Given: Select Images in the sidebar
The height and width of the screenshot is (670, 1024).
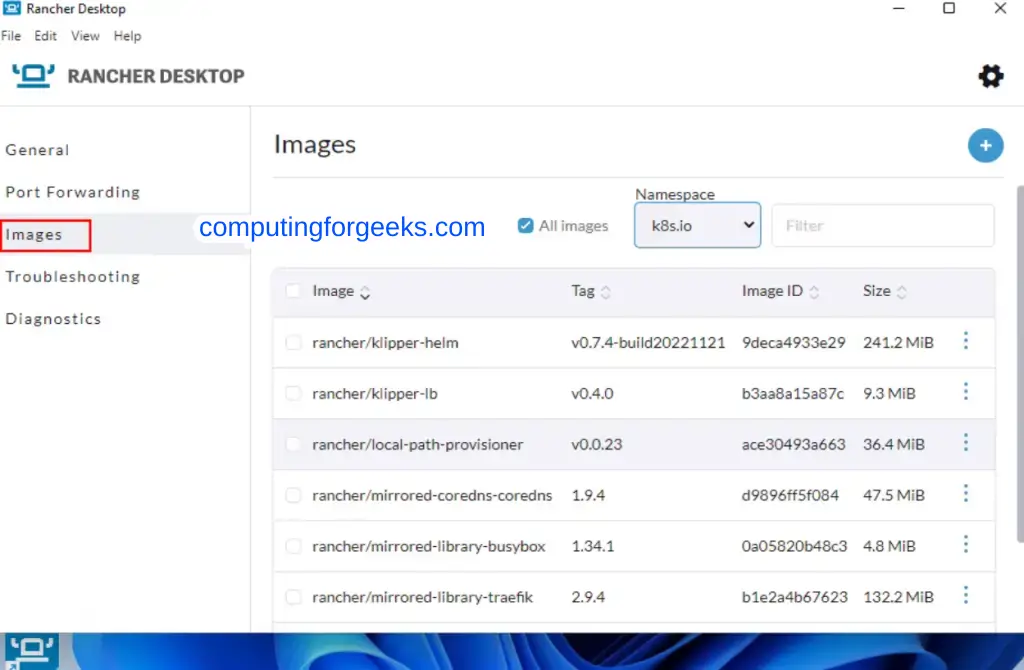Looking at the screenshot, I should point(34,234).
